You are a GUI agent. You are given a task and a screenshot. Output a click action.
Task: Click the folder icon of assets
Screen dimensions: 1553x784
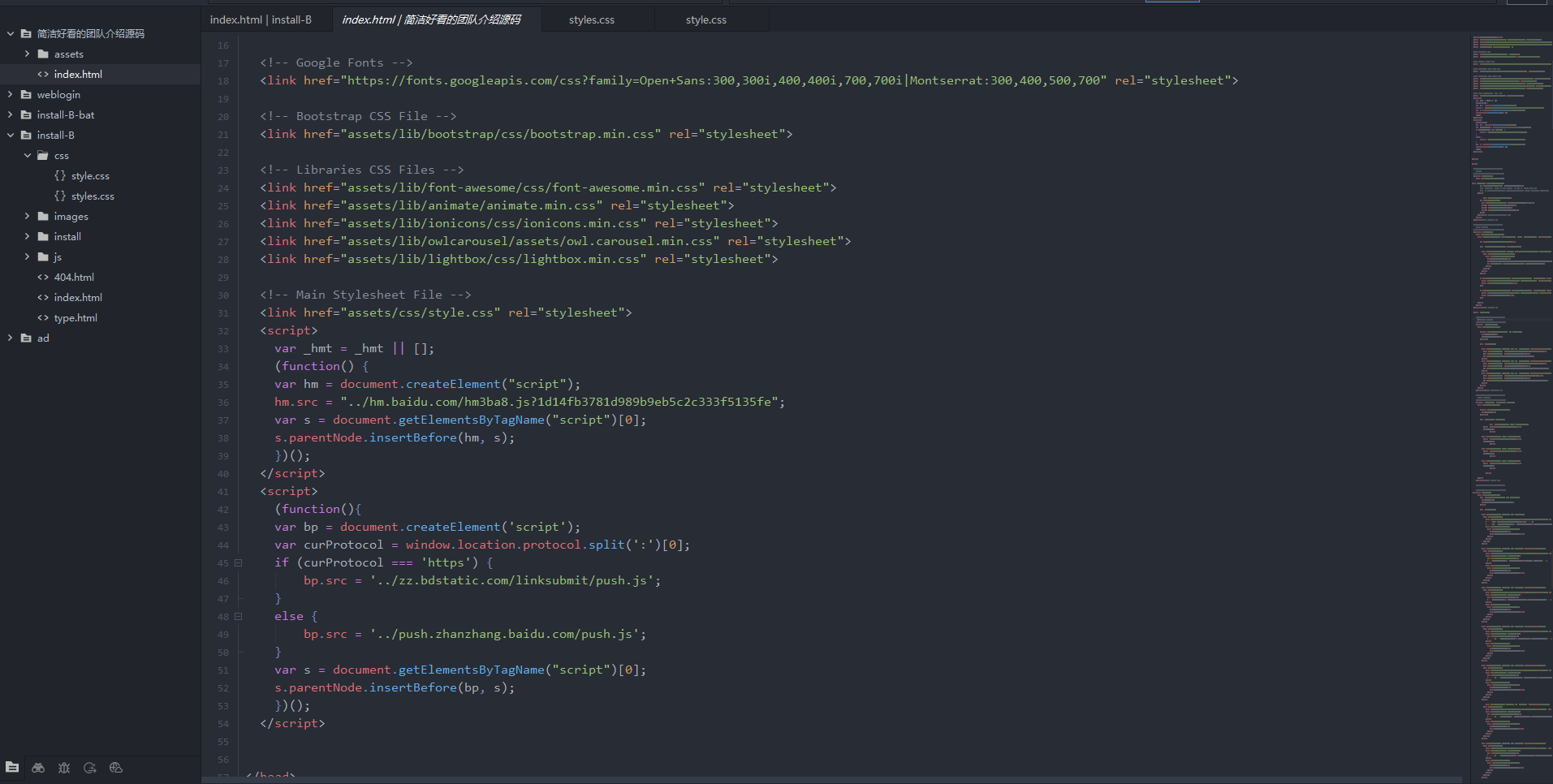click(43, 54)
